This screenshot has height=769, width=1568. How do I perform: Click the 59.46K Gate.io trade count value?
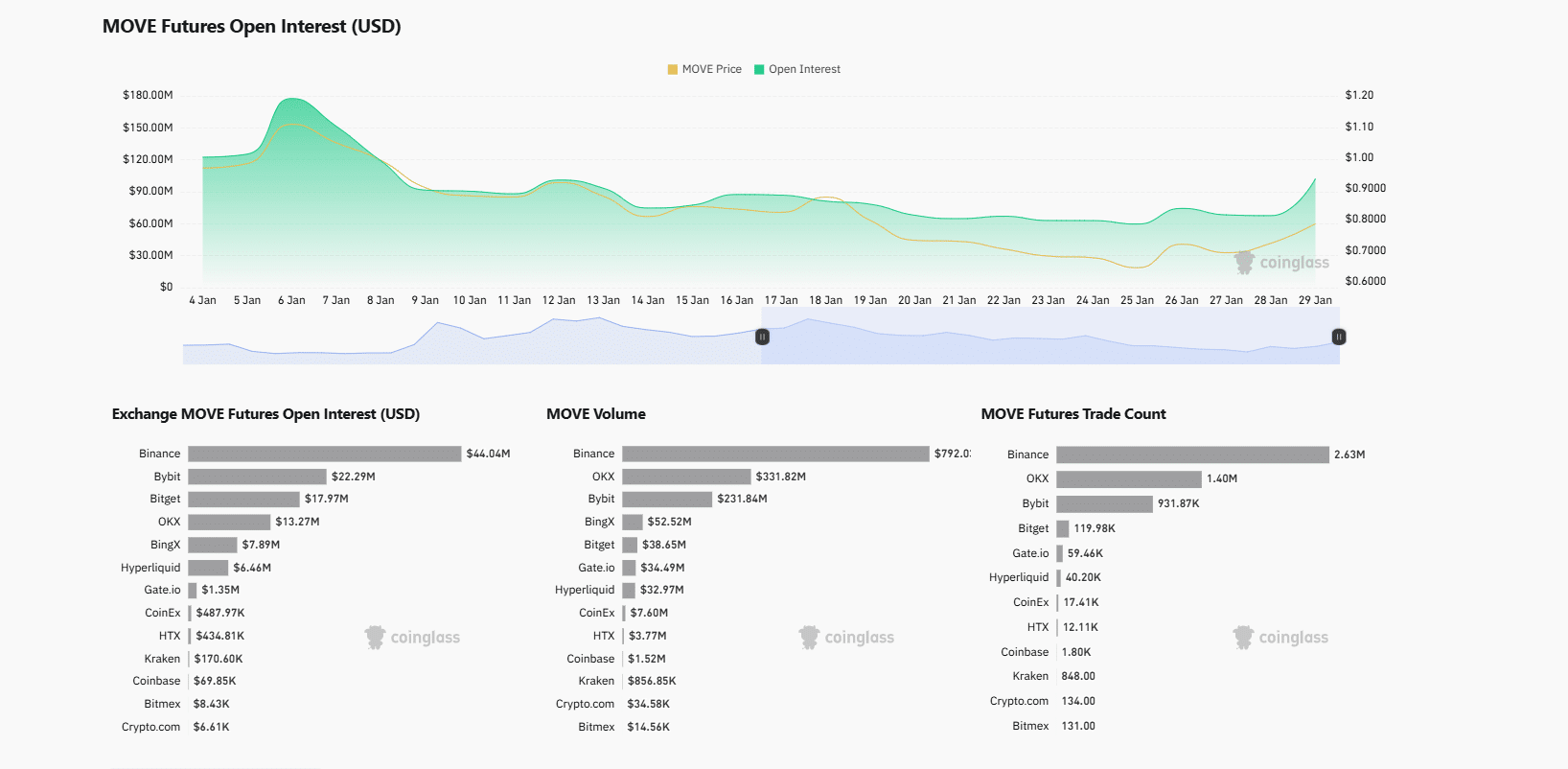[x=1085, y=553]
